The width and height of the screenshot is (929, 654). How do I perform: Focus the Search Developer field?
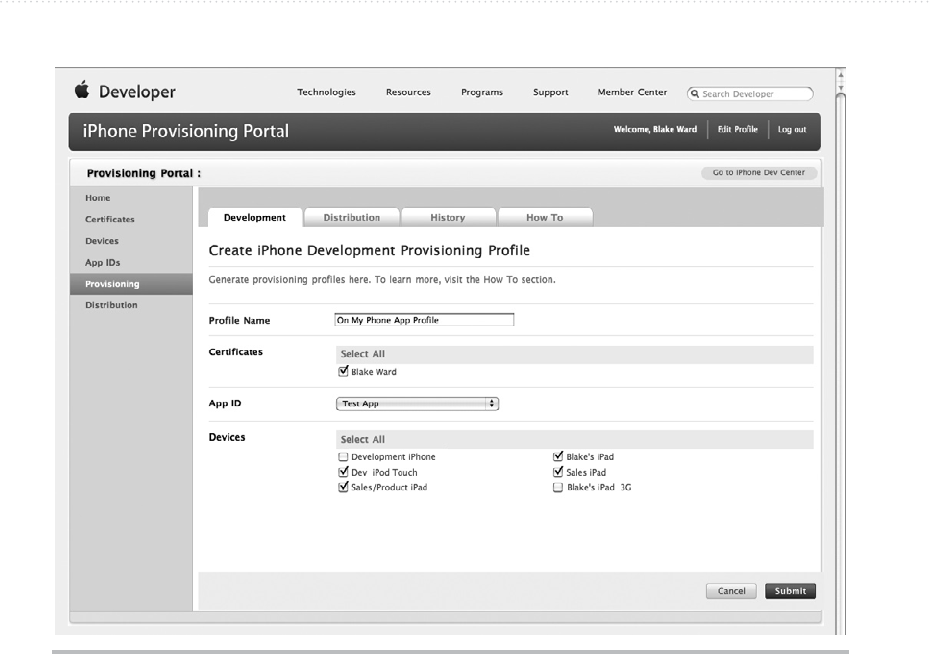750,94
